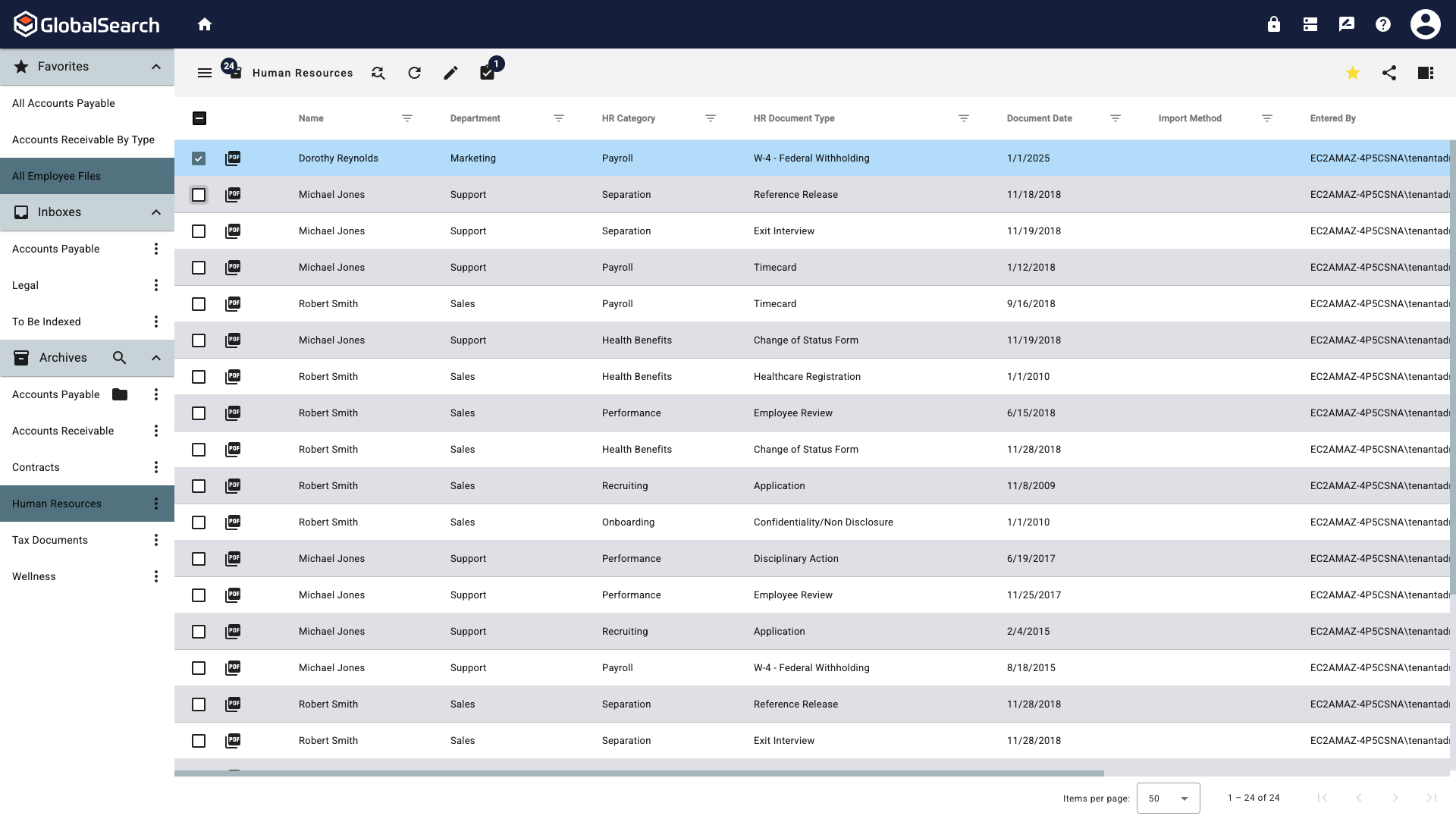Open the user account avatar
The height and width of the screenshot is (819, 1456).
(x=1426, y=24)
